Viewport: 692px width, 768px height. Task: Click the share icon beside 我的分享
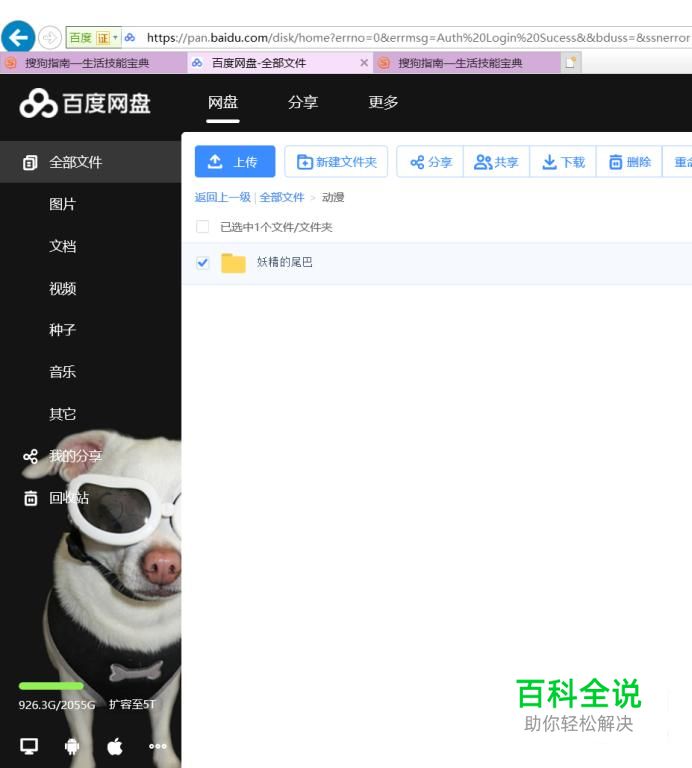tap(30, 456)
